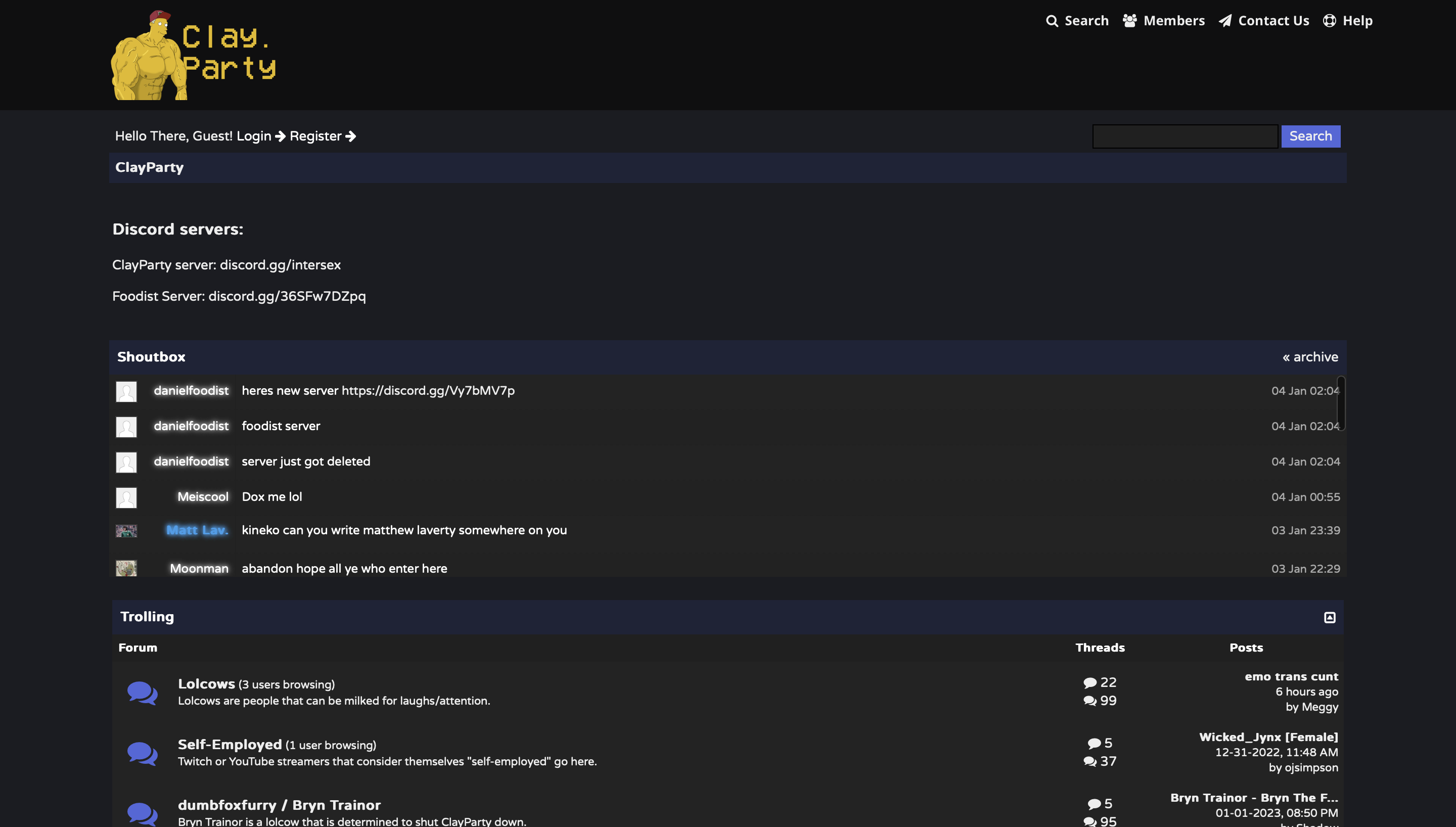This screenshot has height=827, width=1456.
Task: Focus the search text input field
Action: point(1185,136)
